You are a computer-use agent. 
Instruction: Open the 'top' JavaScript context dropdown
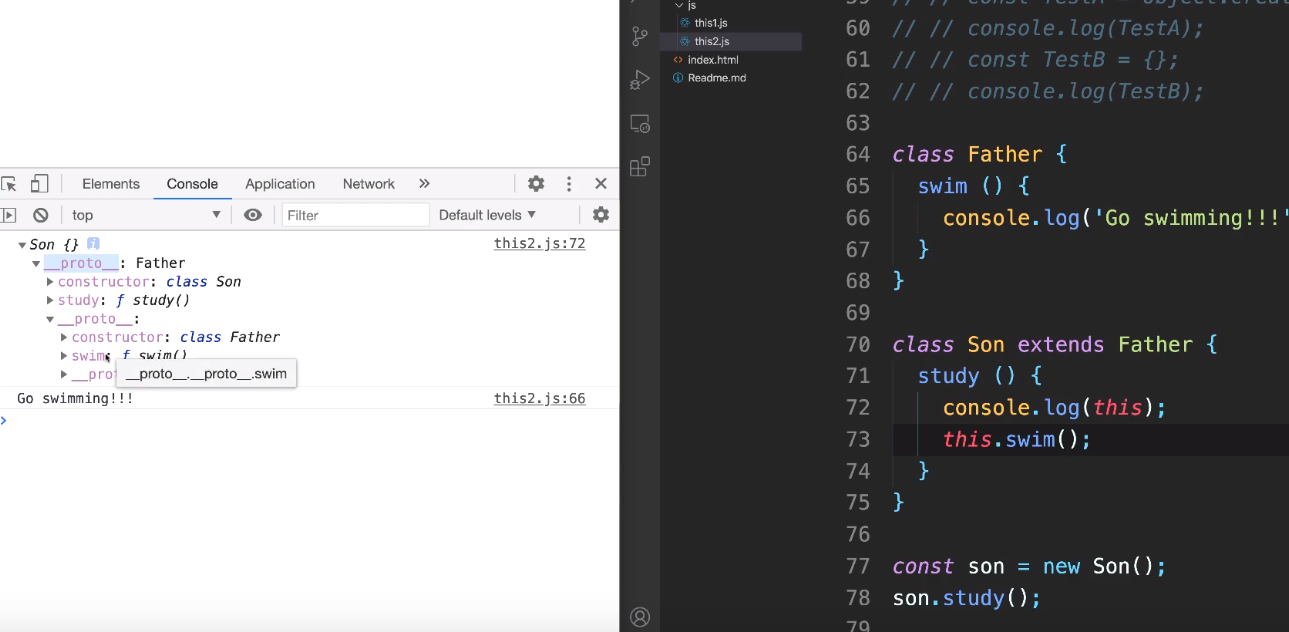coord(146,215)
